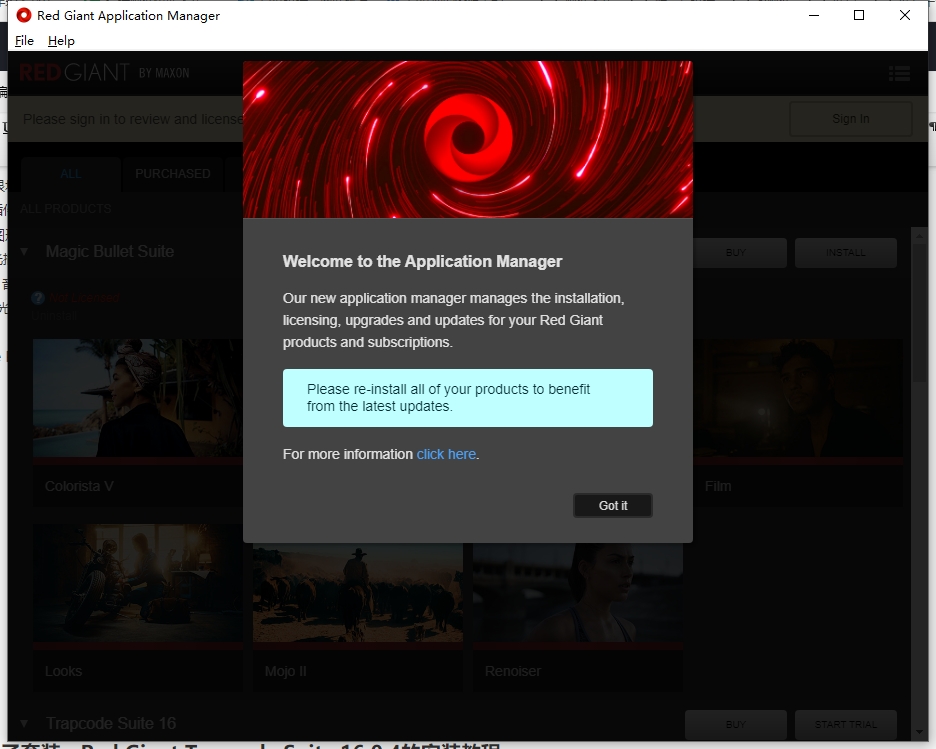Click the Red Giant logo in title bar
Viewport: 936px width, 749px height.
(x=23, y=16)
